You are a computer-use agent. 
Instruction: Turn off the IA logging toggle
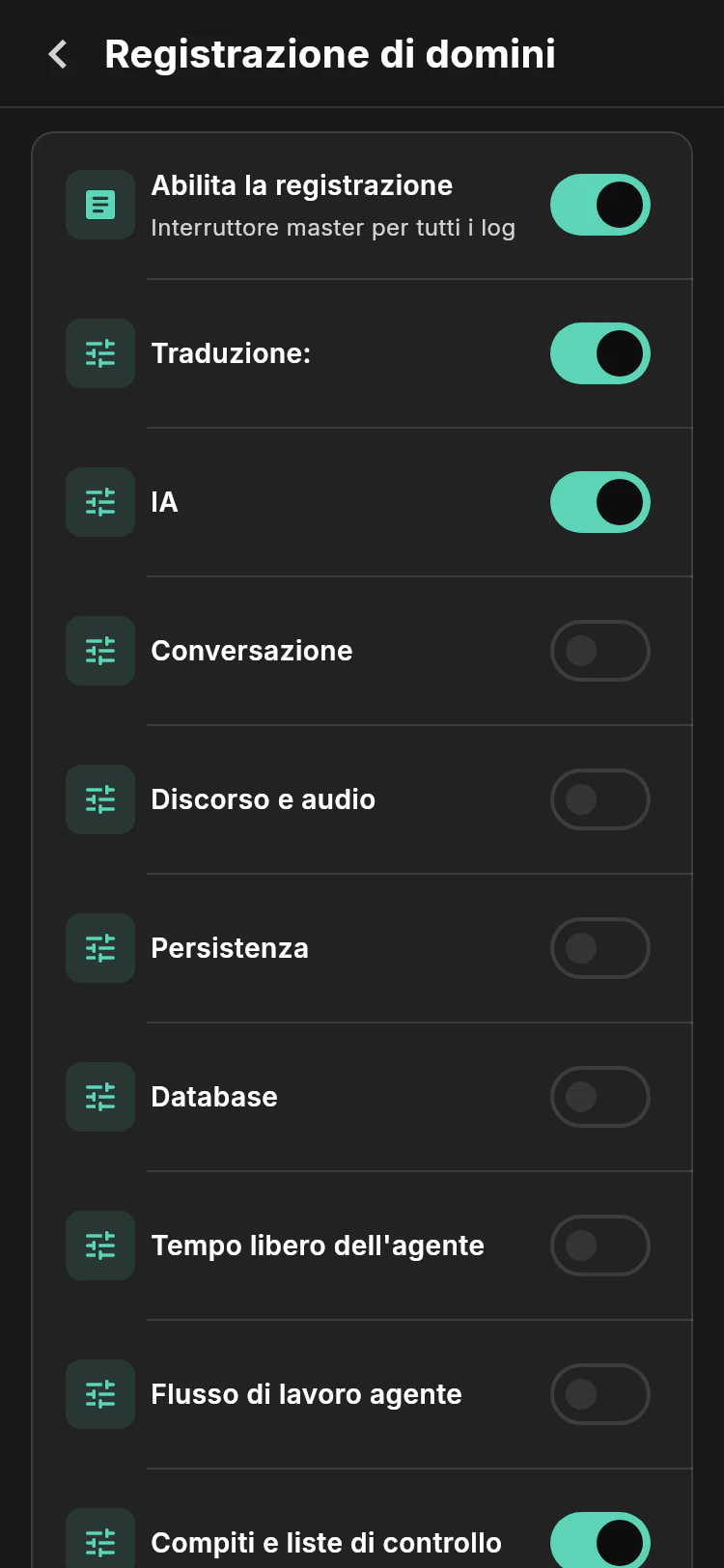[x=600, y=502]
